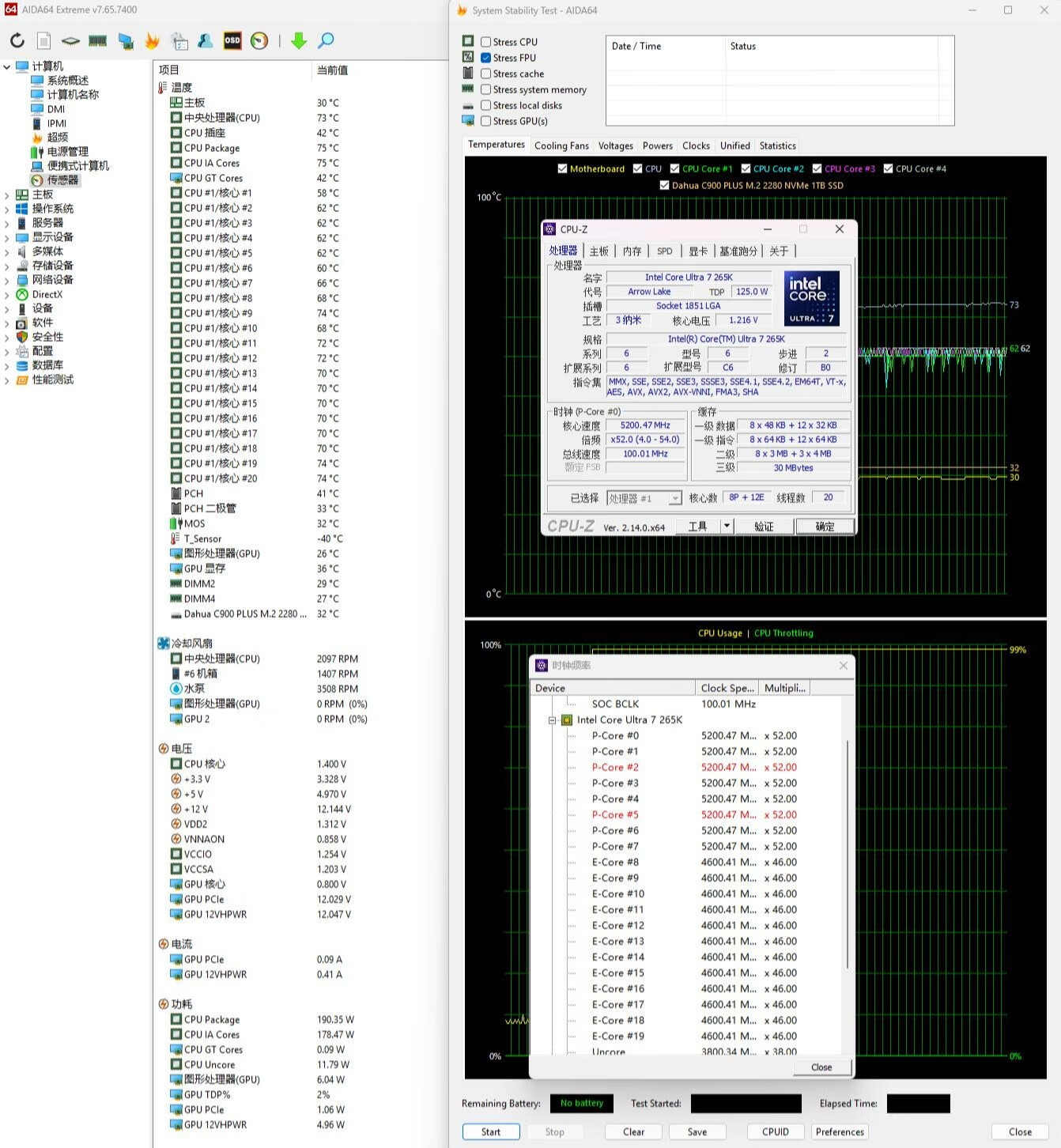The height and width of the screenshot is (1148, 1061).
Task: Open processor selection dropdown in CPU-Z
Action: point(674,498)
